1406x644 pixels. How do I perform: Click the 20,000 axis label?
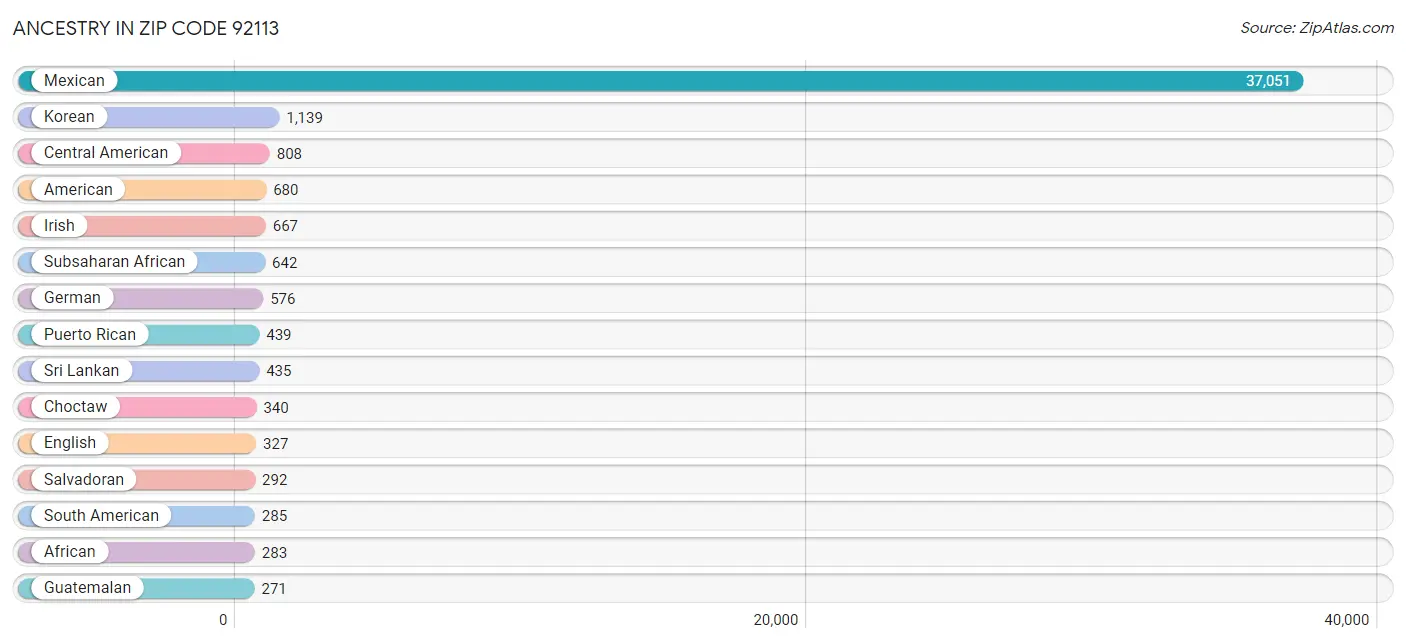(776, 619)
